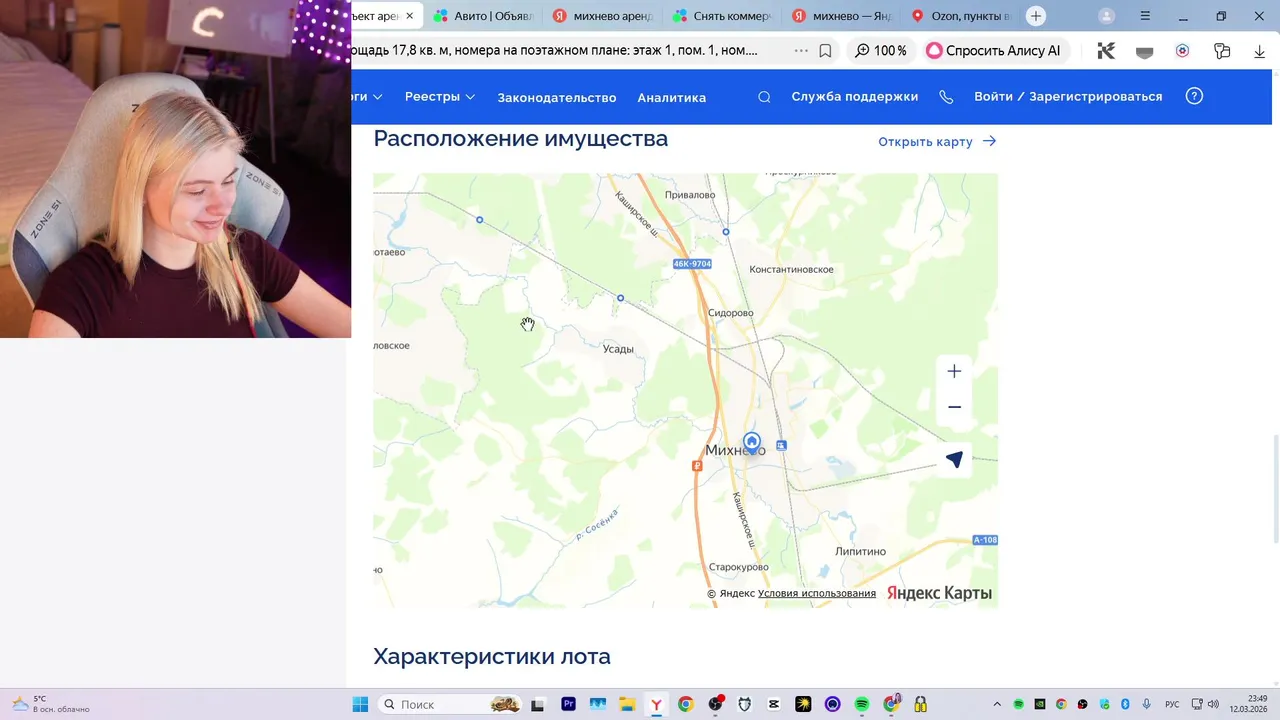The width and height of the screenshot is (1280, 720).
Task: Close the active tab with X
Action: [x=409, y=16]
